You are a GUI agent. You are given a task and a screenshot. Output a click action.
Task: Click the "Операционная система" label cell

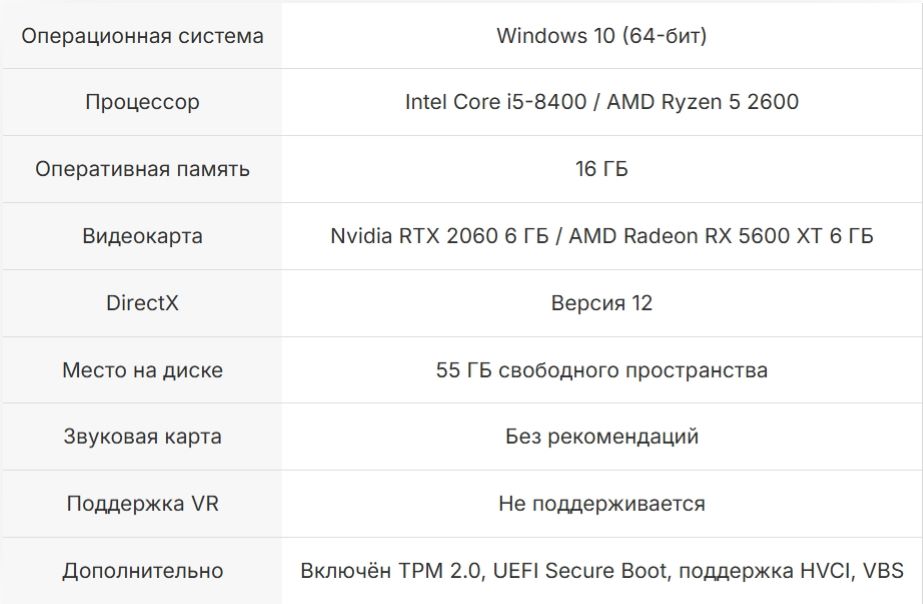click(x=142, y=36)
